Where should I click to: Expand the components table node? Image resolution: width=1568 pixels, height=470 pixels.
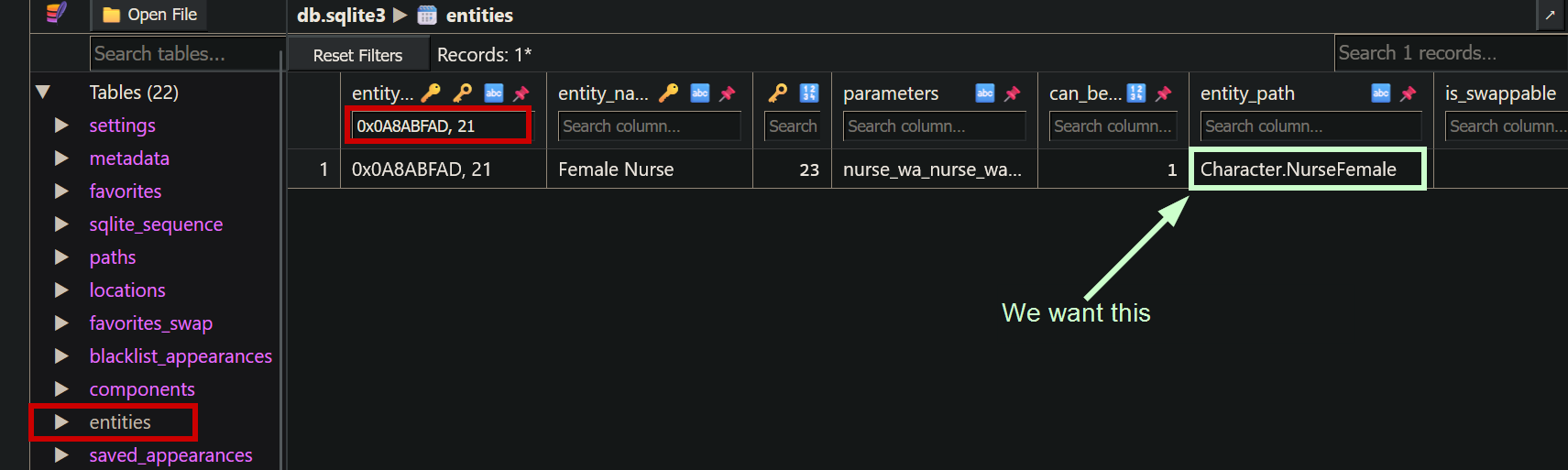pos(61,389)
